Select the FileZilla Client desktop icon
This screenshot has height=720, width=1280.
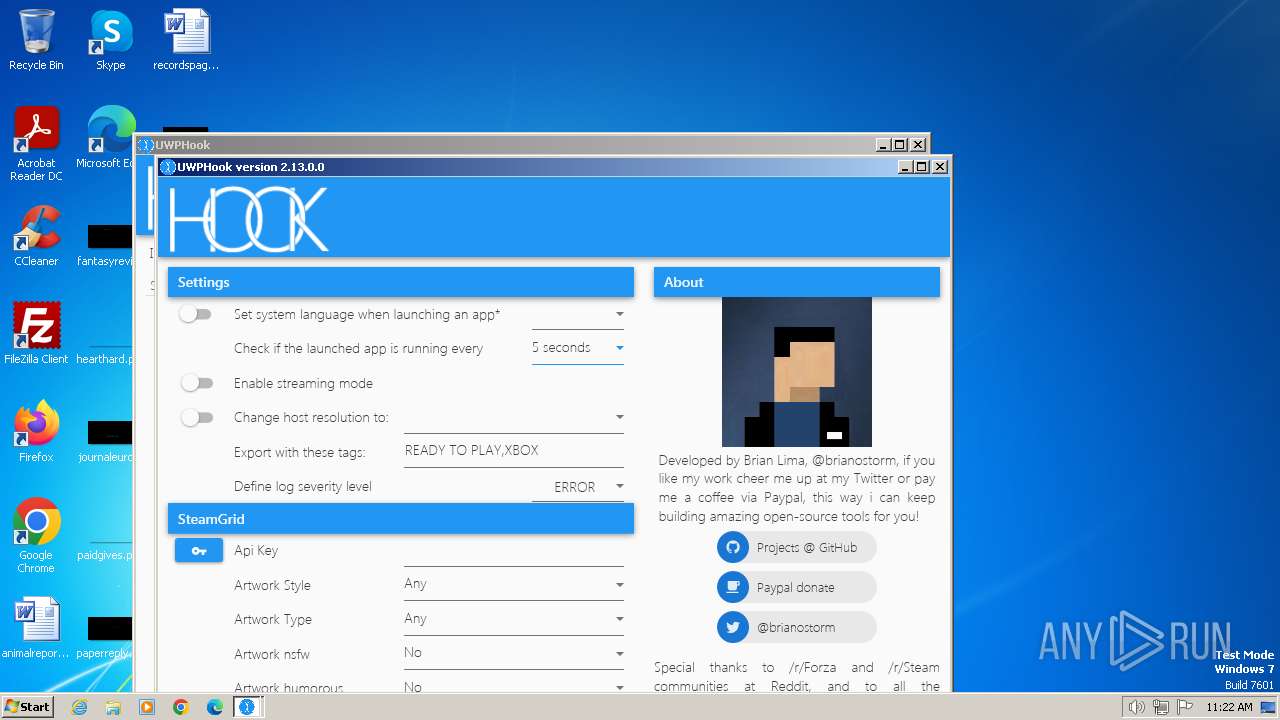[36, 334]
